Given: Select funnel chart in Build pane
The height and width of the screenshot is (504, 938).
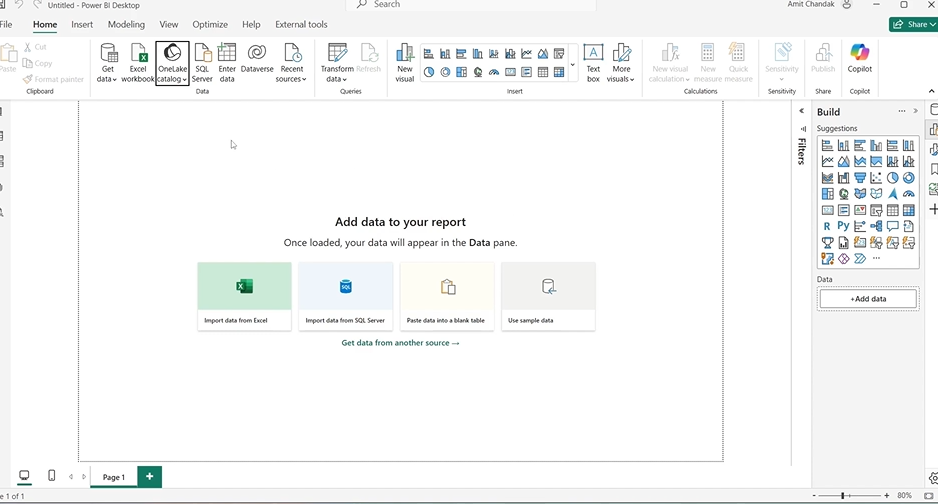Looking at the screenshot, I should point(860,178).
